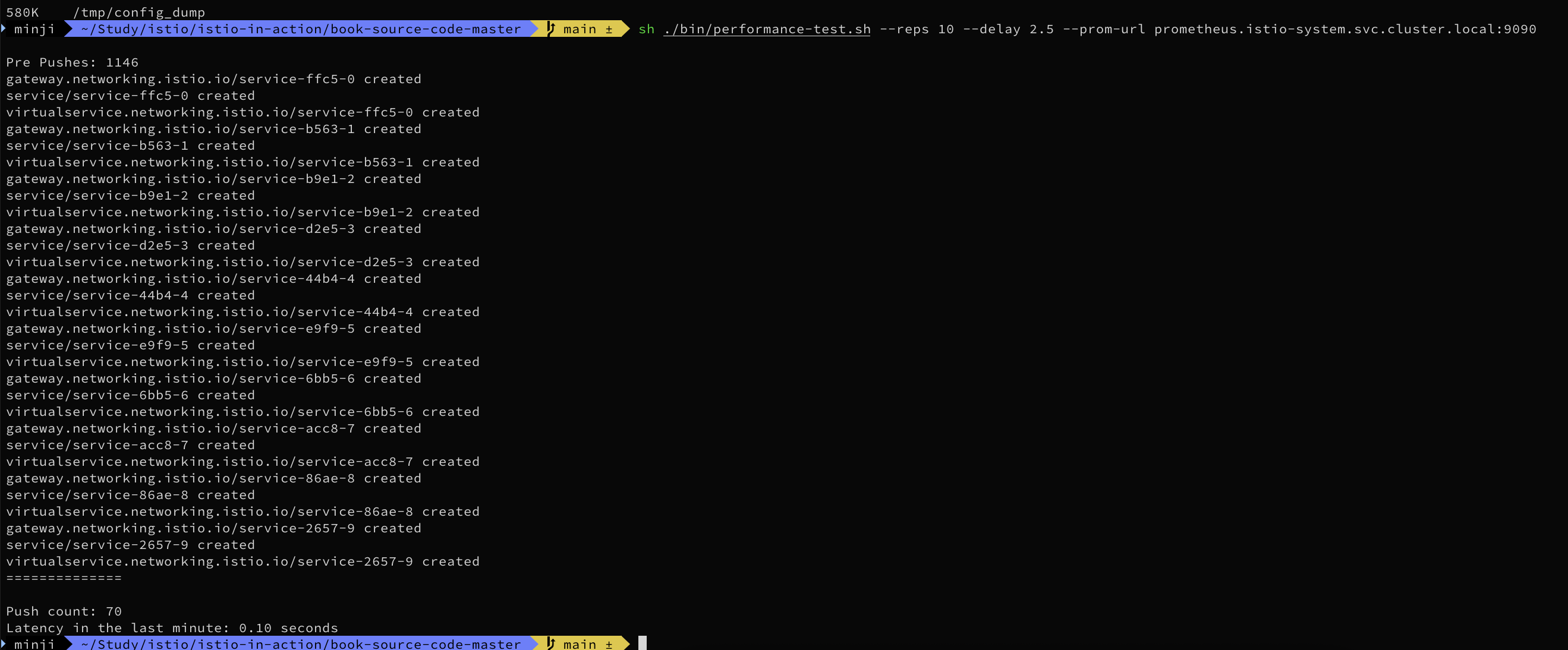Click the main ± segment in bottom prompt
The height and width of the screenshot is (650, 1568).
[587, 643]
